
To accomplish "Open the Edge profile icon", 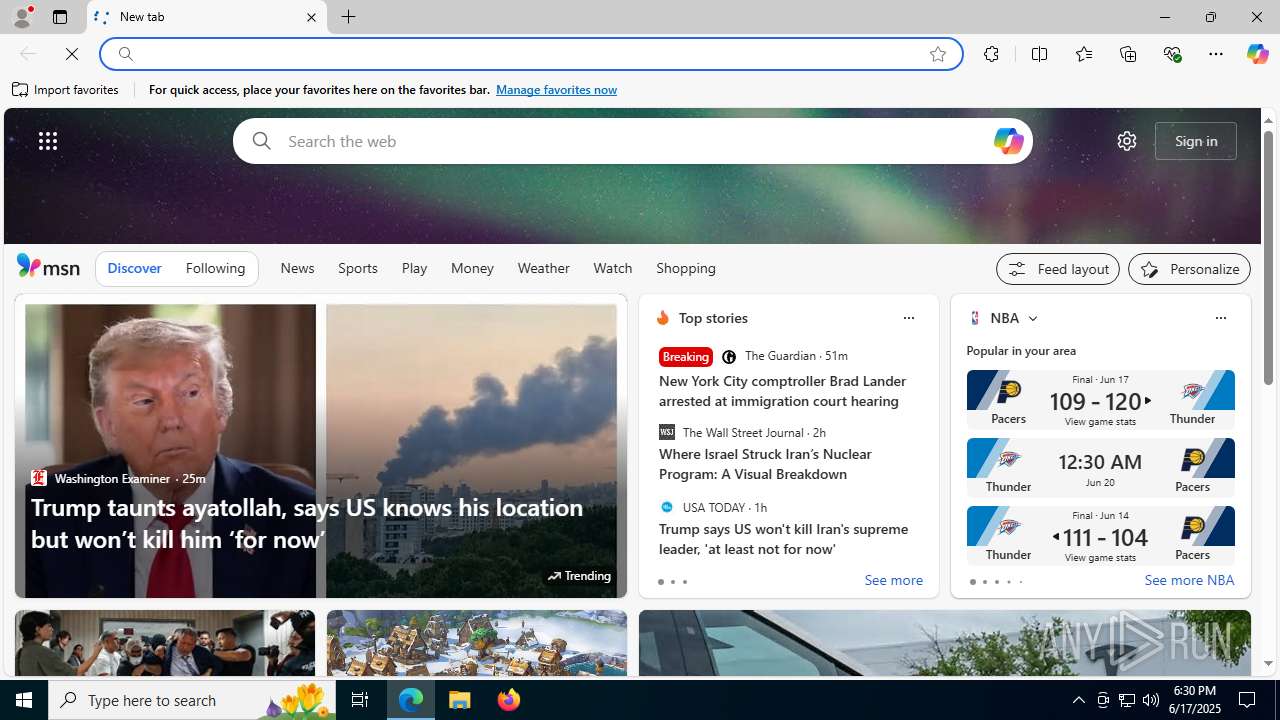I will point(22,17).
